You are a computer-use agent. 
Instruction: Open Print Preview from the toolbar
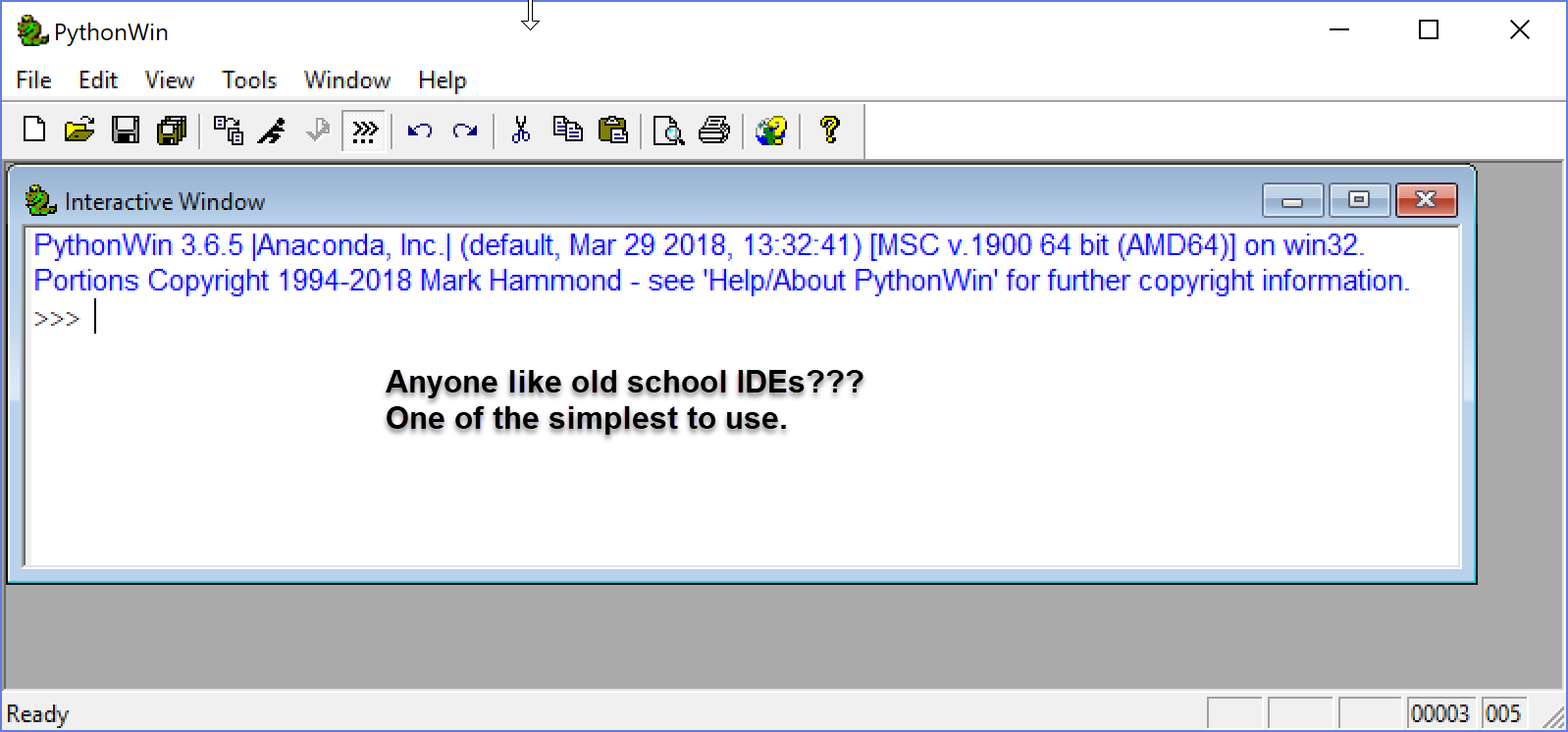tap(669, 130)
